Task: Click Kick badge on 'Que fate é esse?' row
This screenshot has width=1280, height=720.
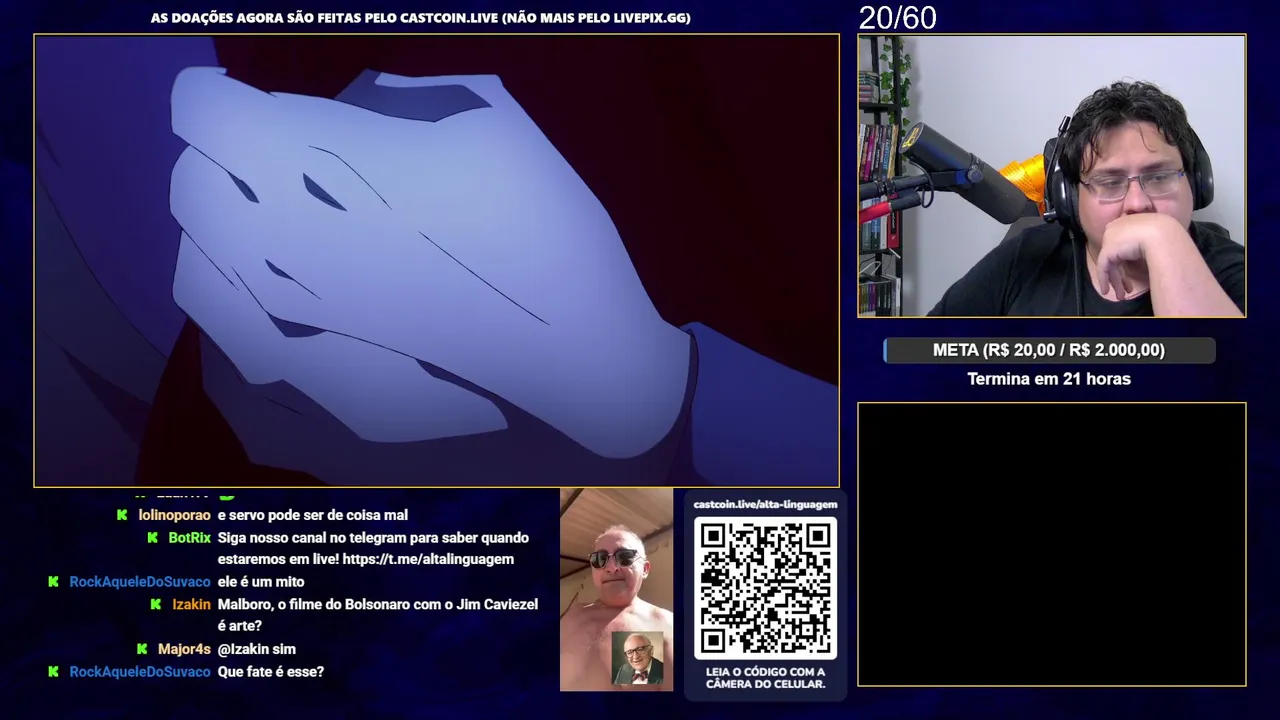Action: pyautogui.click(x=53, y=672)
